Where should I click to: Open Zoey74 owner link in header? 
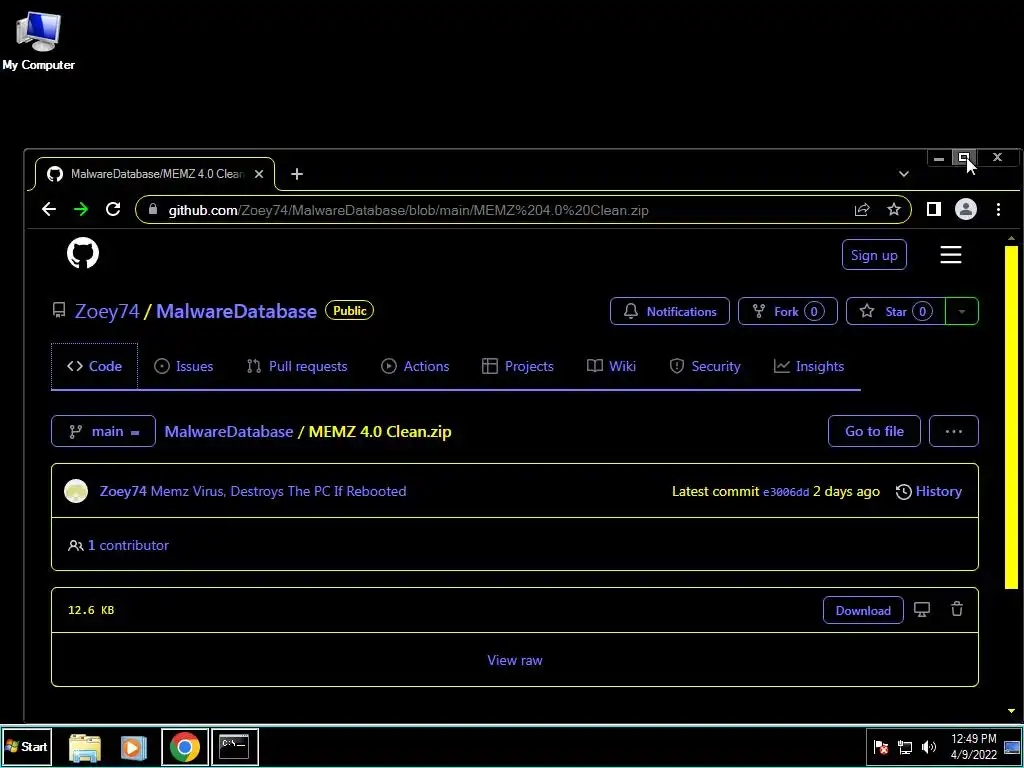107,312
